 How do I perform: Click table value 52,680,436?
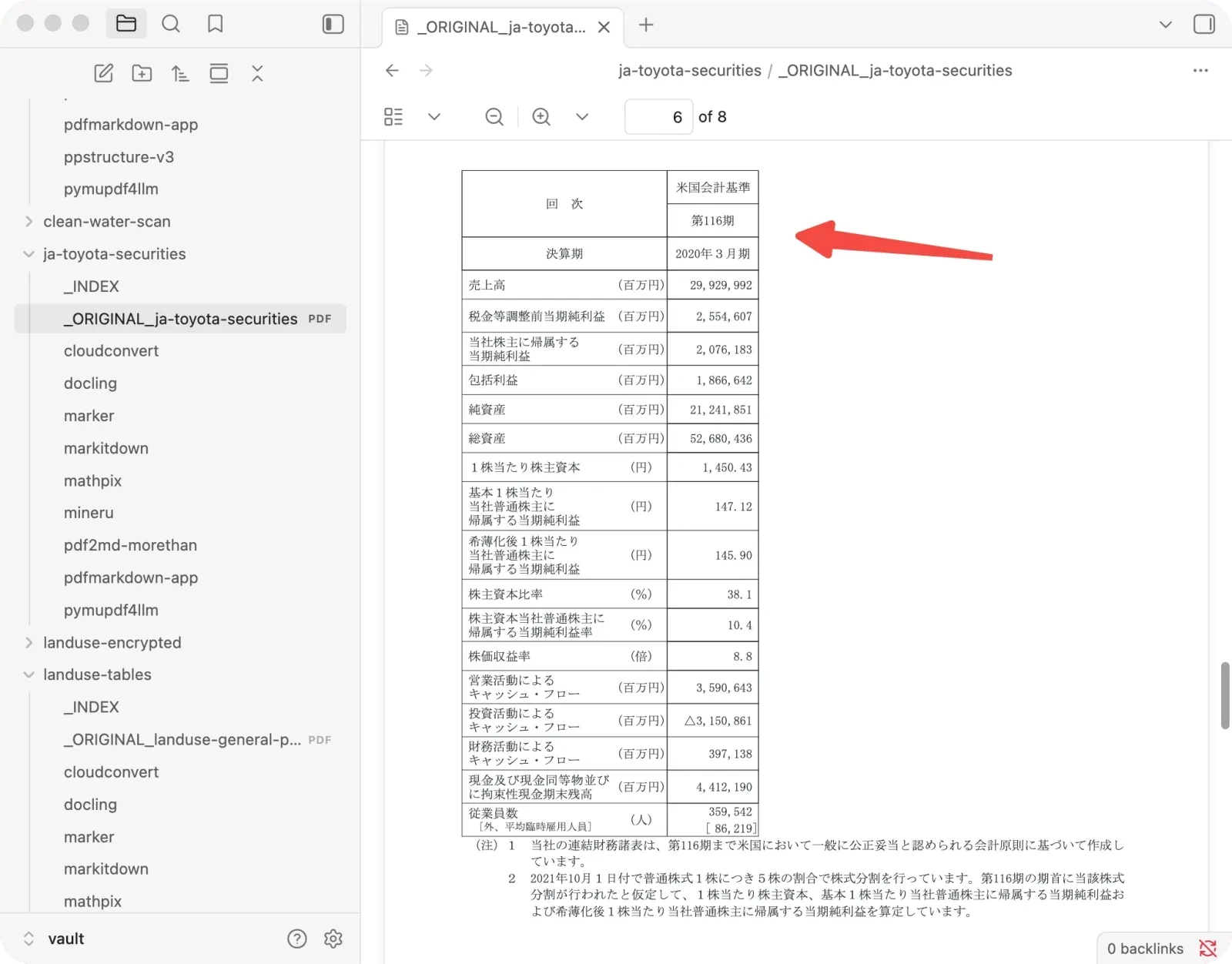click(721, 439)
